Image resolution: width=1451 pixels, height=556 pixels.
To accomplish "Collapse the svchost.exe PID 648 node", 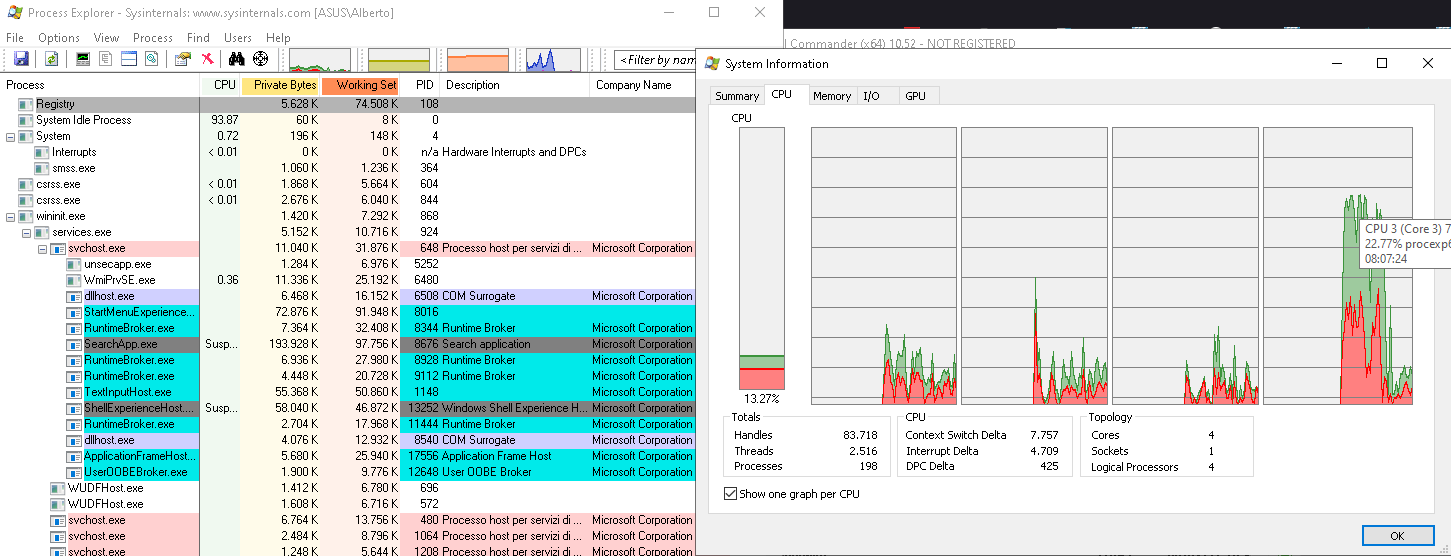I will click(x=43, y=248).
